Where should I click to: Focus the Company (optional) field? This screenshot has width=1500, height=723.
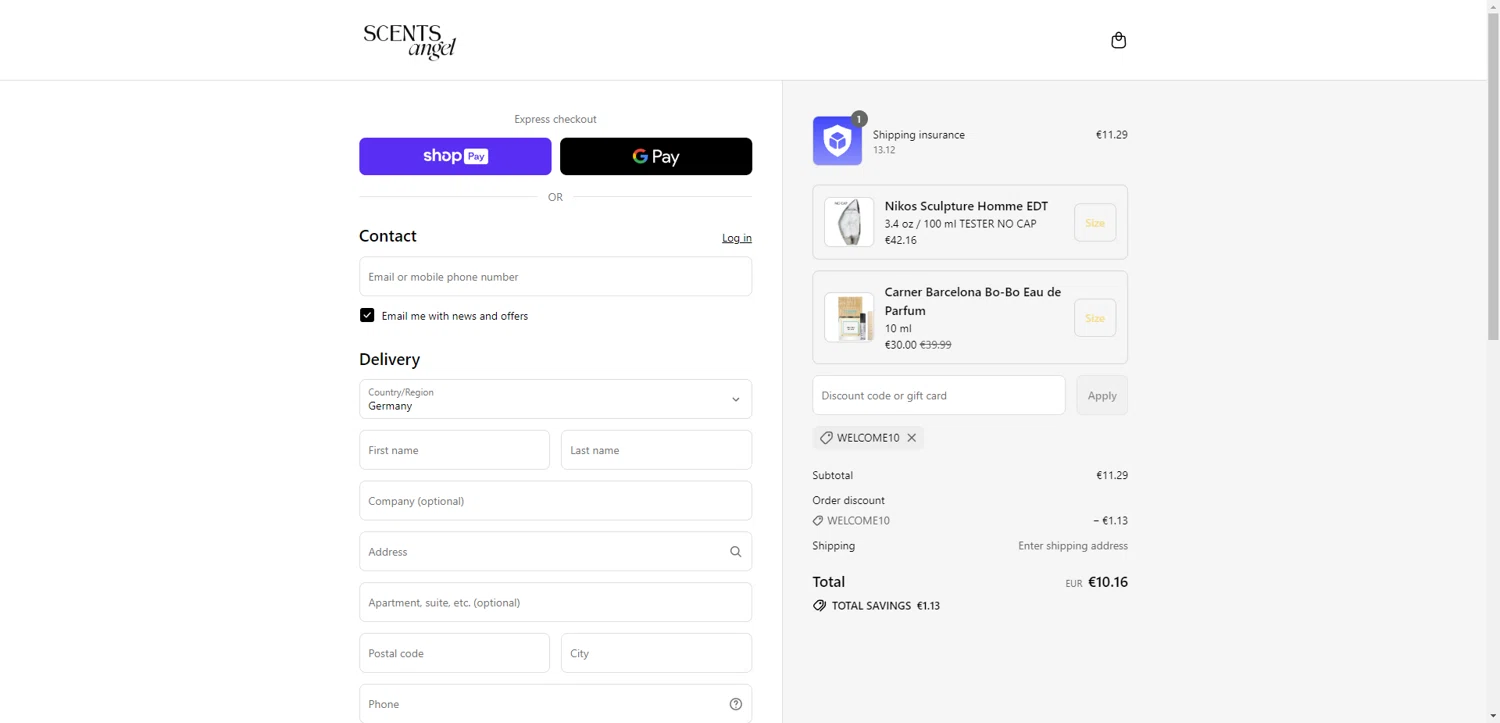(555, 501)
